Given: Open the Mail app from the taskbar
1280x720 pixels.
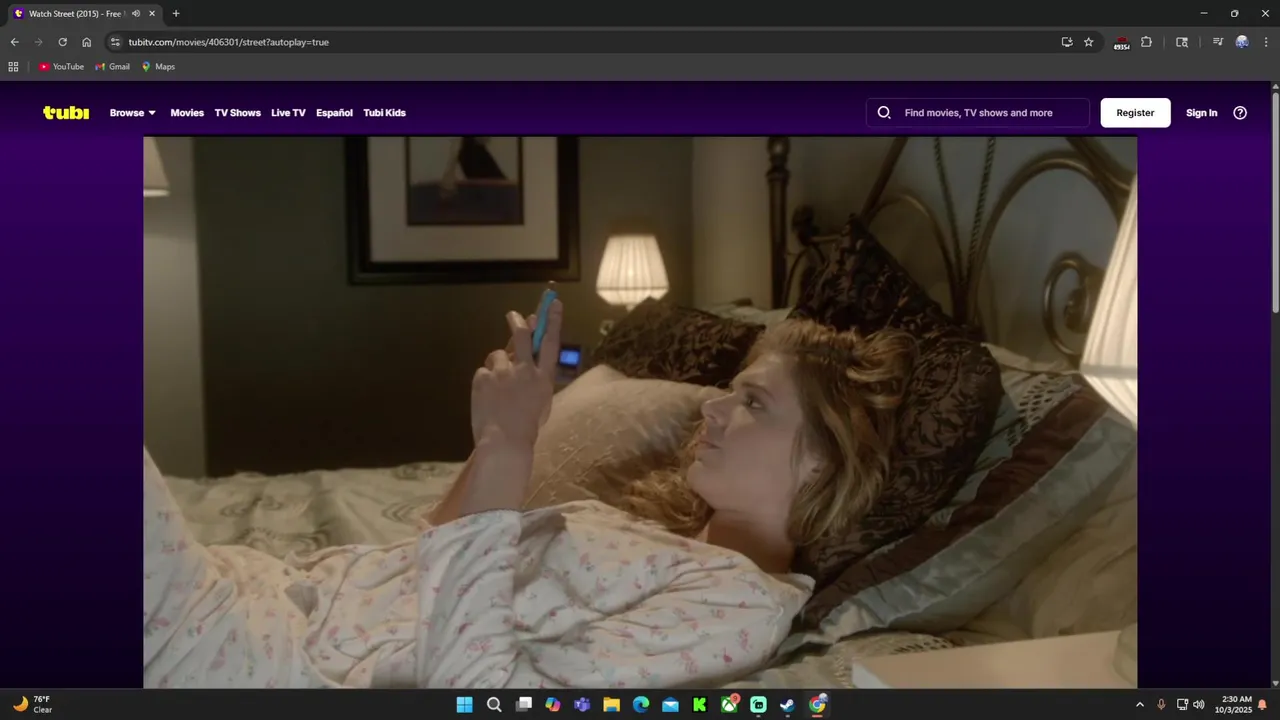Looking at the screenshot, I should (670, 705).
